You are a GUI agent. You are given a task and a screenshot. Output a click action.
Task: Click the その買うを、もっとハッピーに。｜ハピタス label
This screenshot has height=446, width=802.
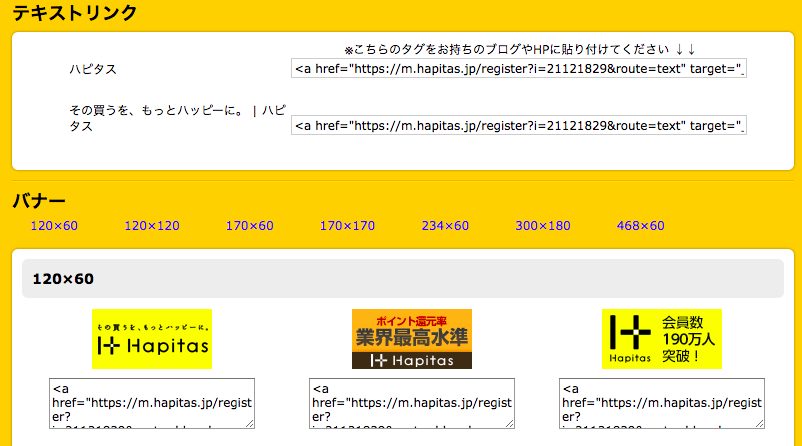click(x=177, y=118)
